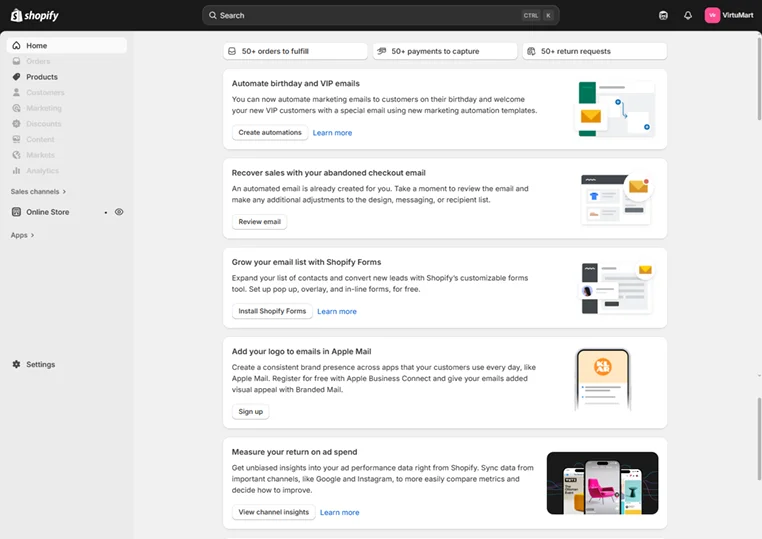Click the Analytics bar chart icon
Viewport: 762px width, 539px height.
16,171
